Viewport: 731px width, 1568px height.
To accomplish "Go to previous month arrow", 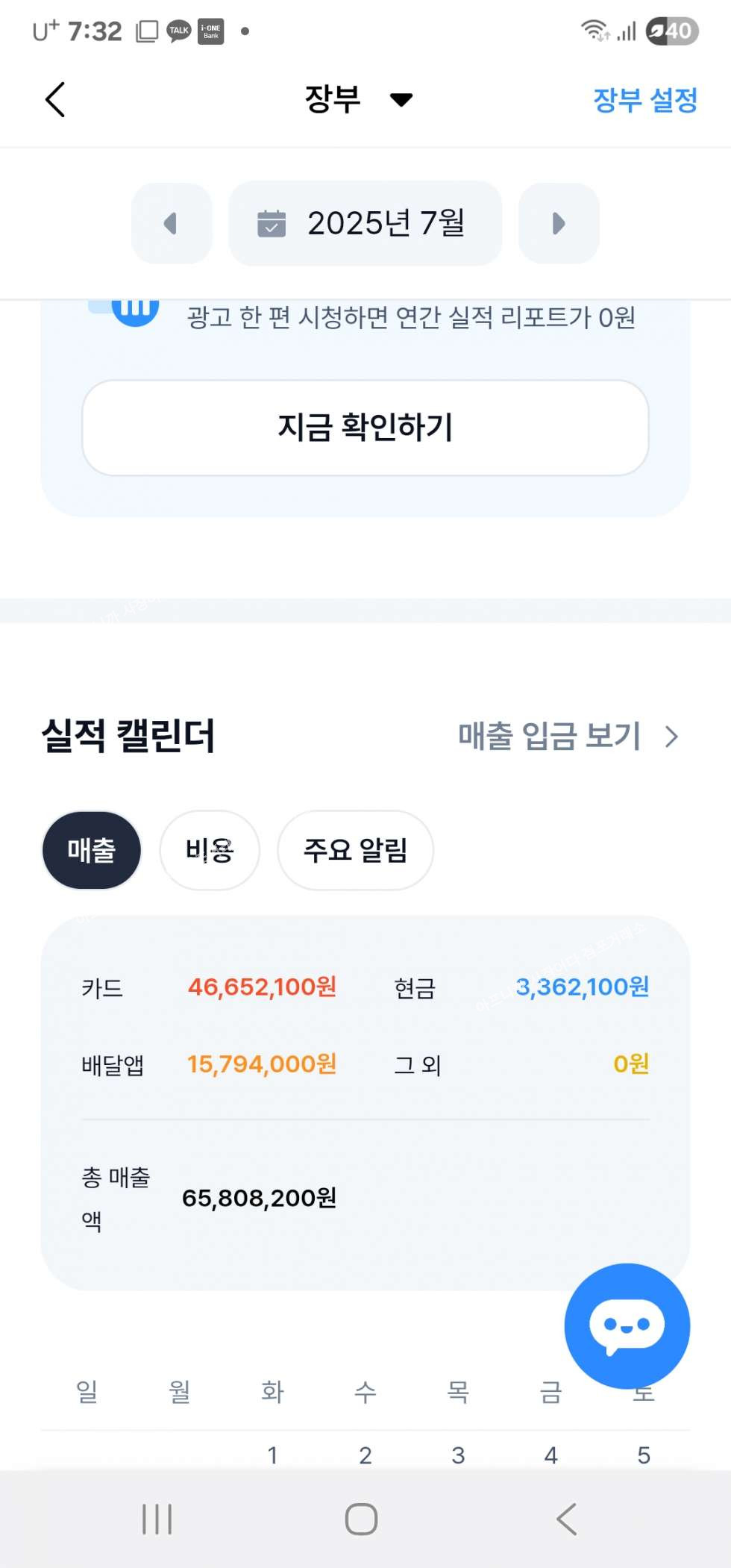I will tap(172, 223).
